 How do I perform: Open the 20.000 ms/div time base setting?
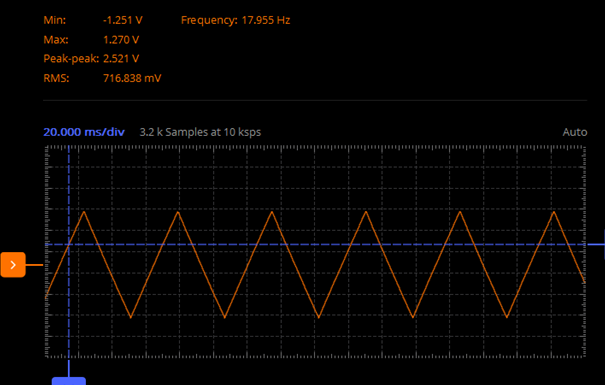point(84,132)
